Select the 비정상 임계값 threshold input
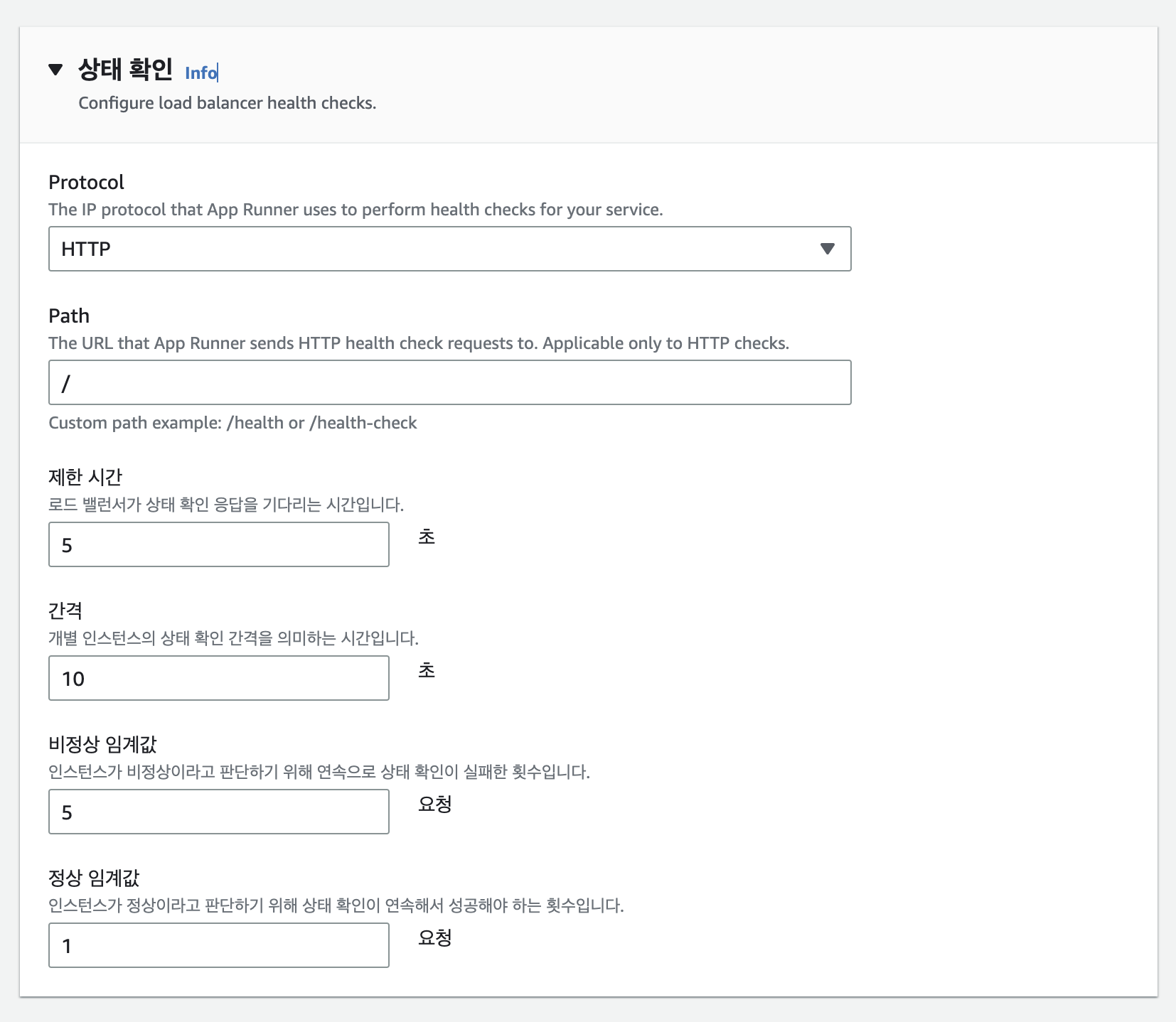This screenshot has height=1022, width=1176. click(219, 812)
